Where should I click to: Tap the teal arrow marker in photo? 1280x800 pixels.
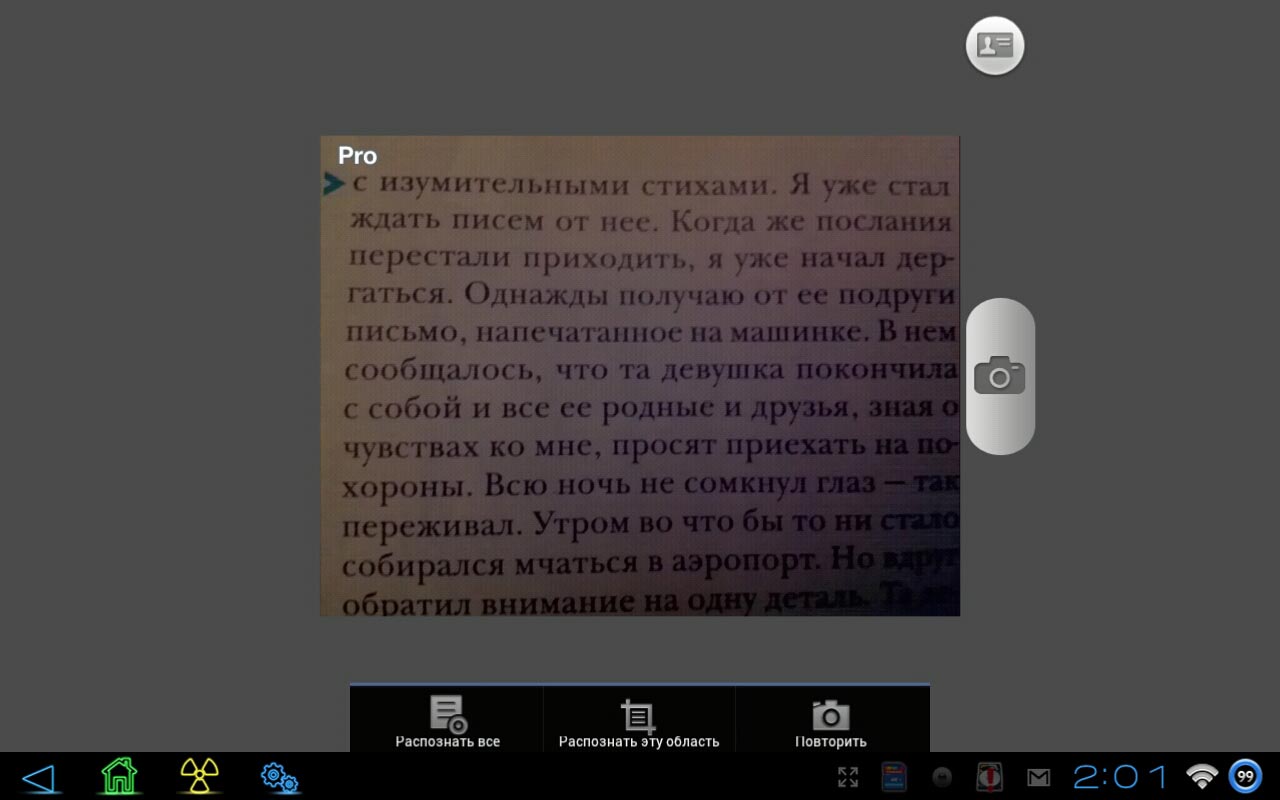coord(333,183)
